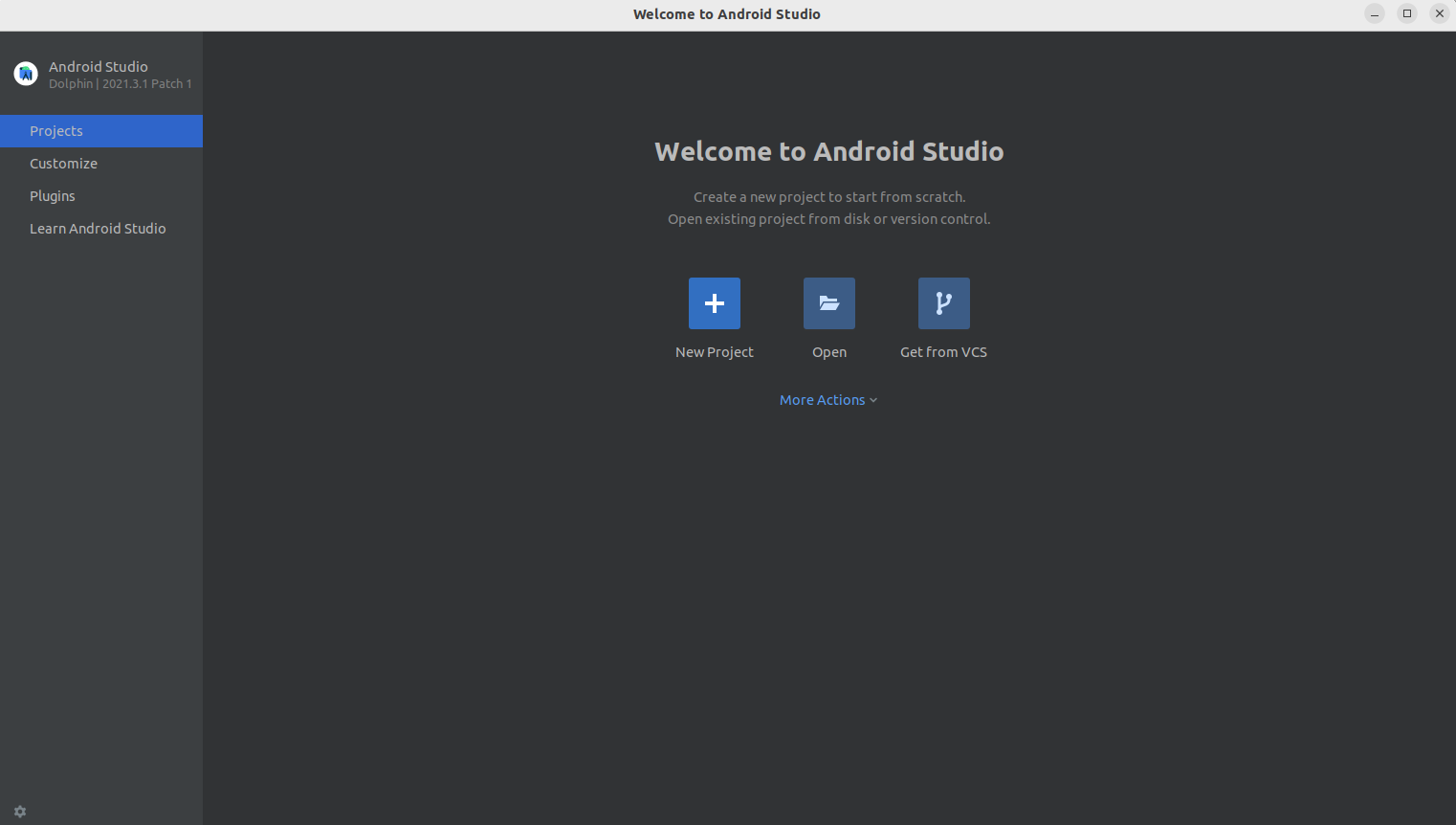Close the Welcome to Android Studio window
Image resolution: width=1456 pixels, height=825 pixels.
pos(1440,12)
